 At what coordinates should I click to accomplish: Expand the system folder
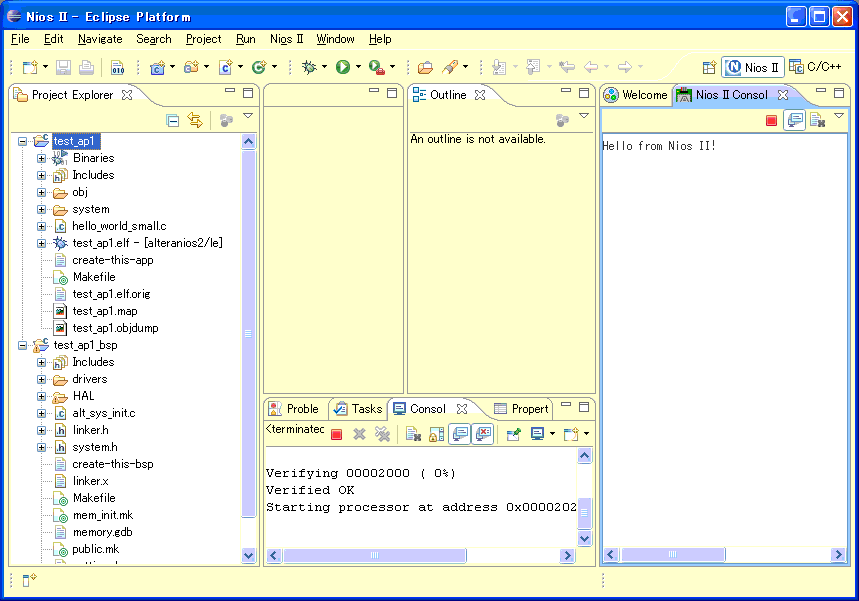(x=41, y=209)
